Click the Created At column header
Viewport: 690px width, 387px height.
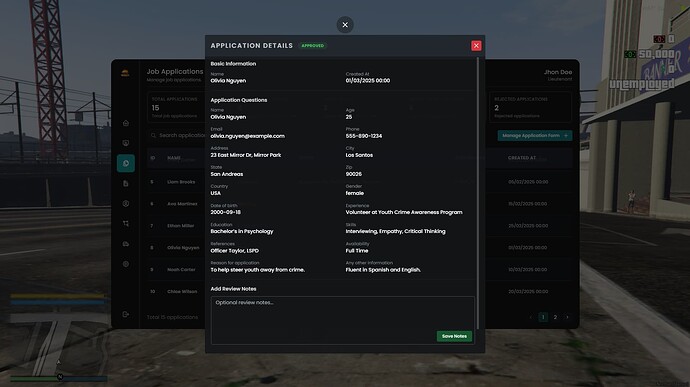coord(522,158)
